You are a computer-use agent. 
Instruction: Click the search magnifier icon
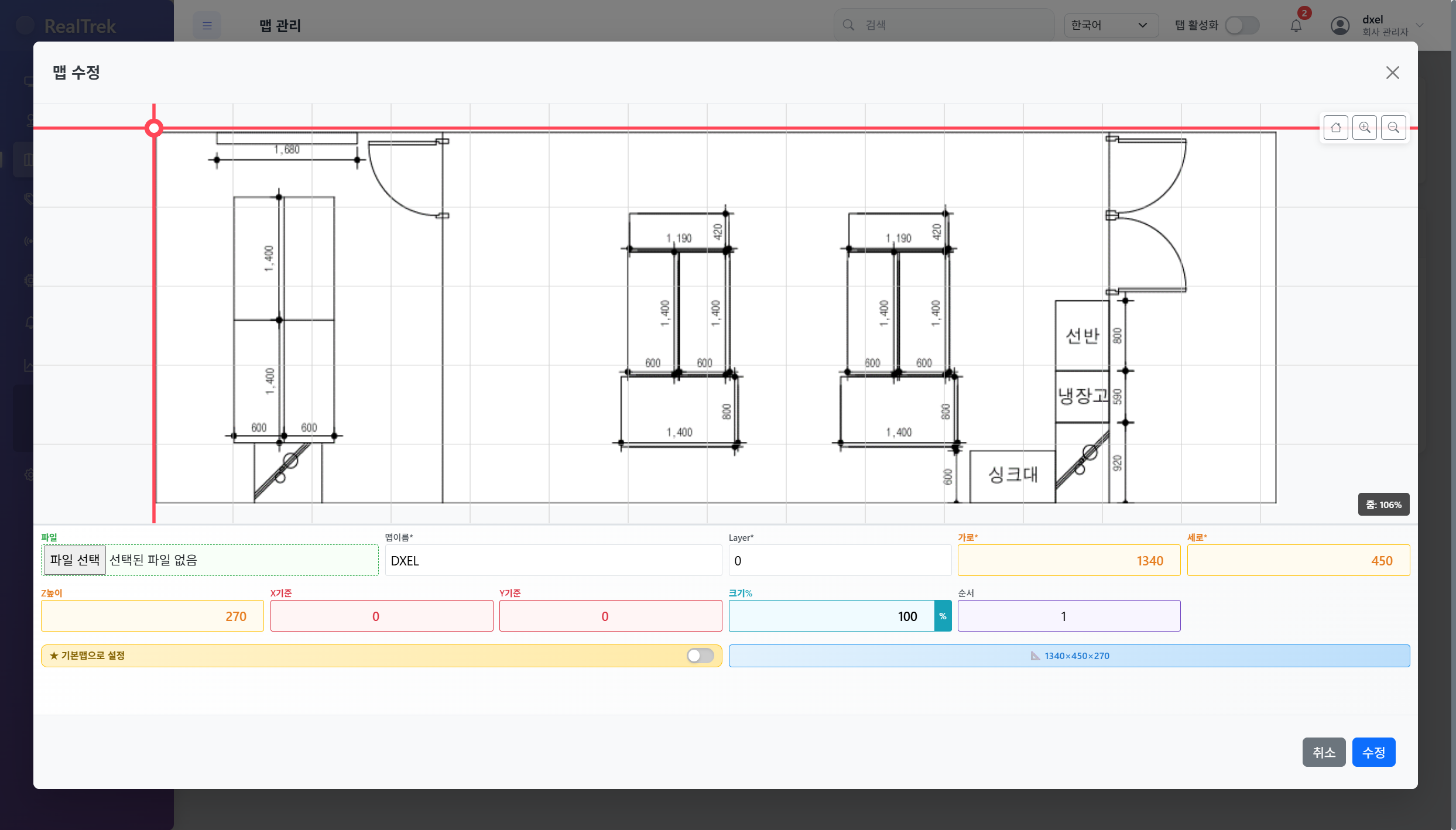pos(848,25)
